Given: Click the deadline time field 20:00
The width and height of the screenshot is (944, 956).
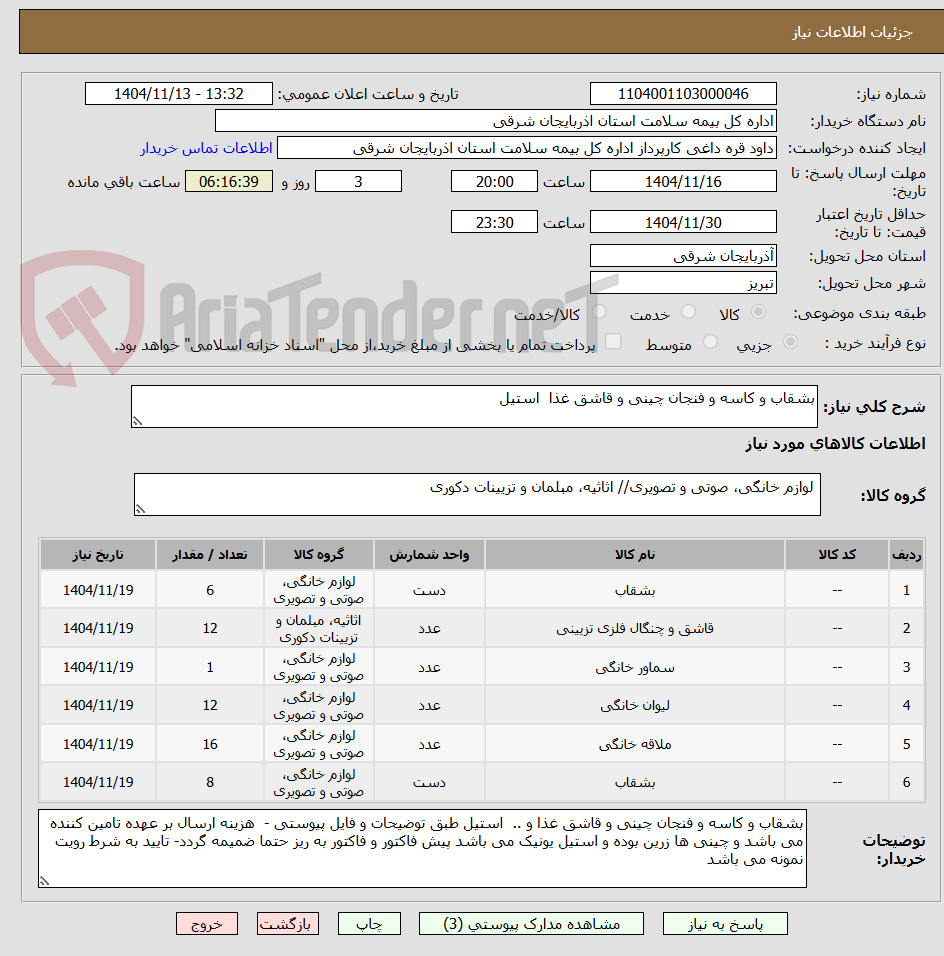Looking at the screenshot, I should pos(495,182).
